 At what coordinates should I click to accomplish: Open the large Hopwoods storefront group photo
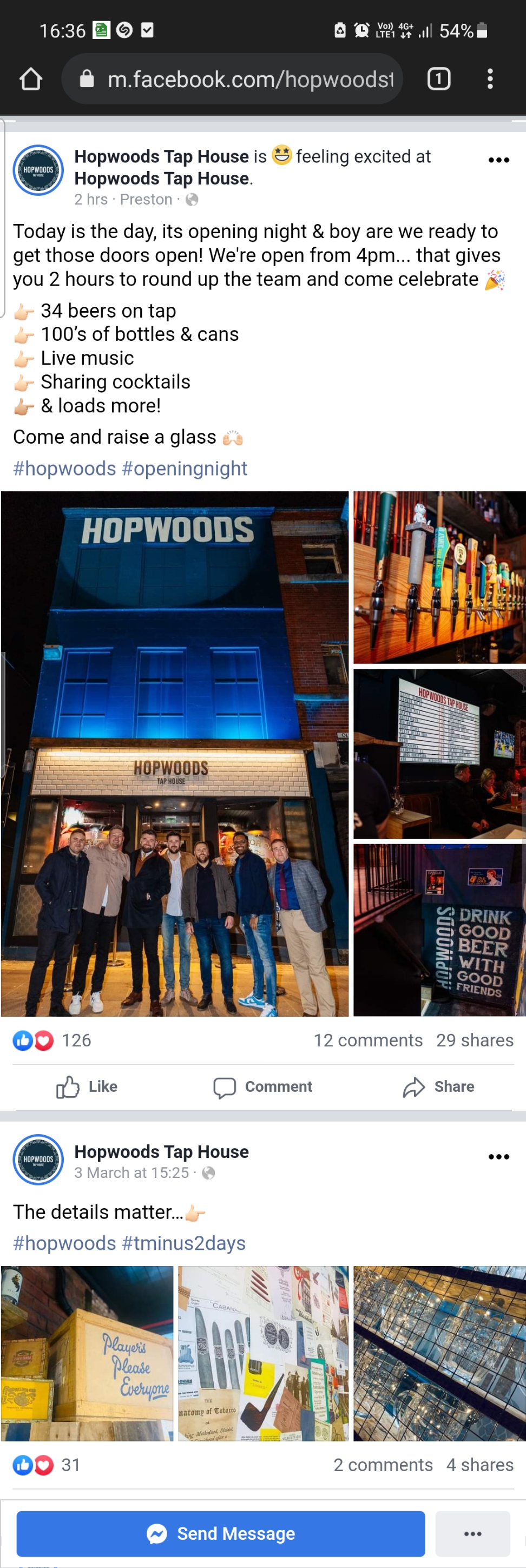pyautogui.click(x=175, y=754)
